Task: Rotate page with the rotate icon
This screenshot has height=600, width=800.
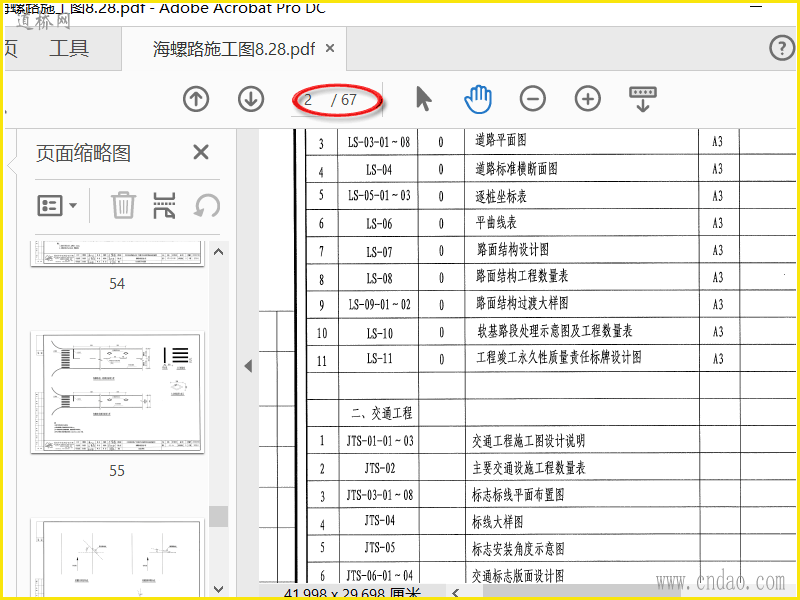Action: point(207,205)
